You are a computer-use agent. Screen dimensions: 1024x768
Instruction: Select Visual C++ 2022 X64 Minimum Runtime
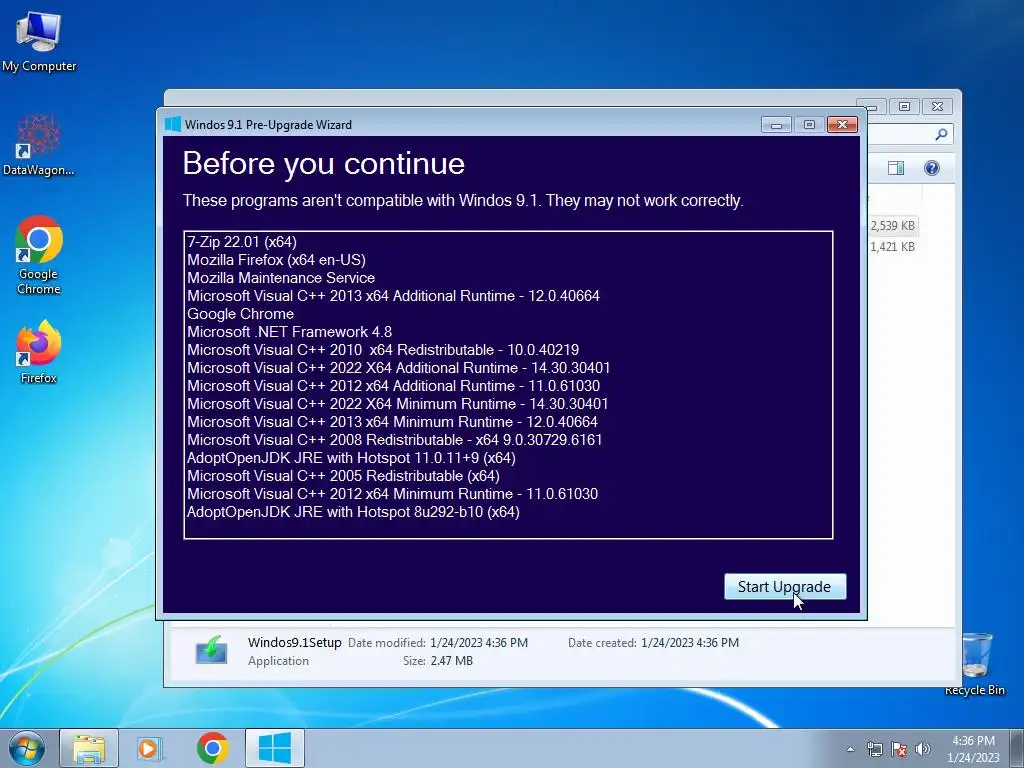398,404
